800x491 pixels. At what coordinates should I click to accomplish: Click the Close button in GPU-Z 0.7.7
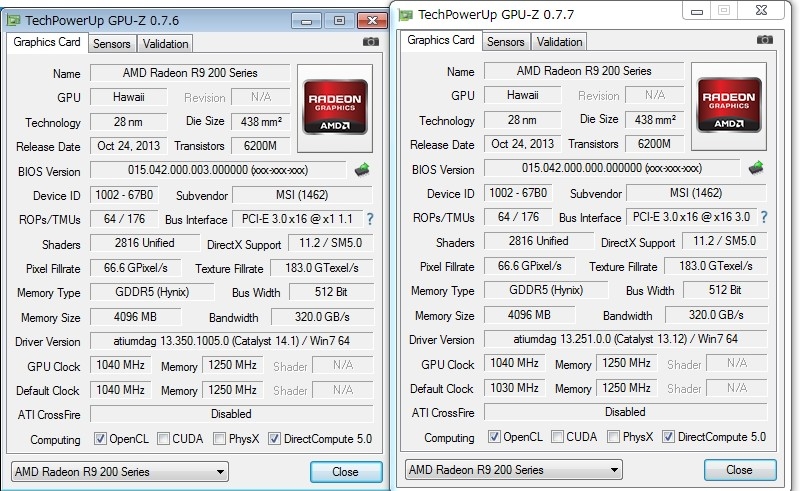point(739,470)
